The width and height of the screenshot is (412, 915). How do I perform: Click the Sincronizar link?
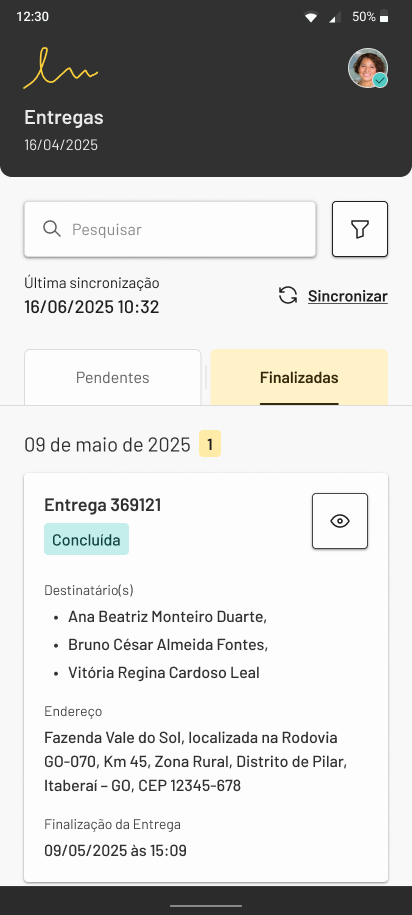(x=348, y=296)
